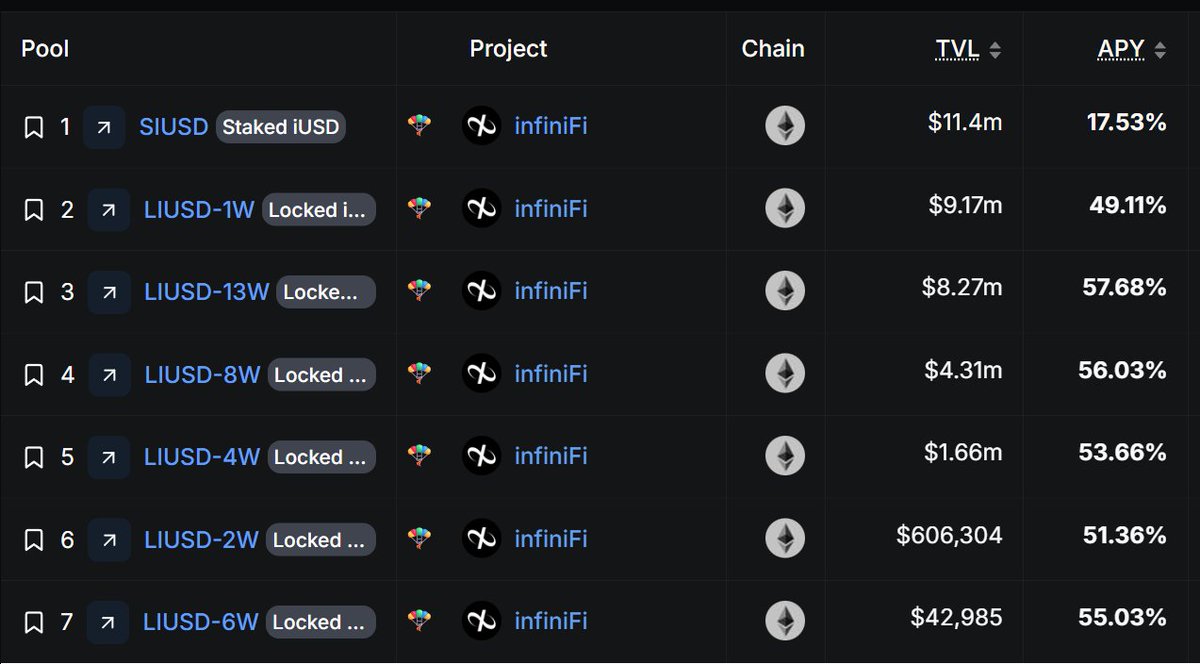Click the airdrop parachute icon in SIUSD row
The height and width of the screenshot is (664, 1200).
[x=419, y=126]
